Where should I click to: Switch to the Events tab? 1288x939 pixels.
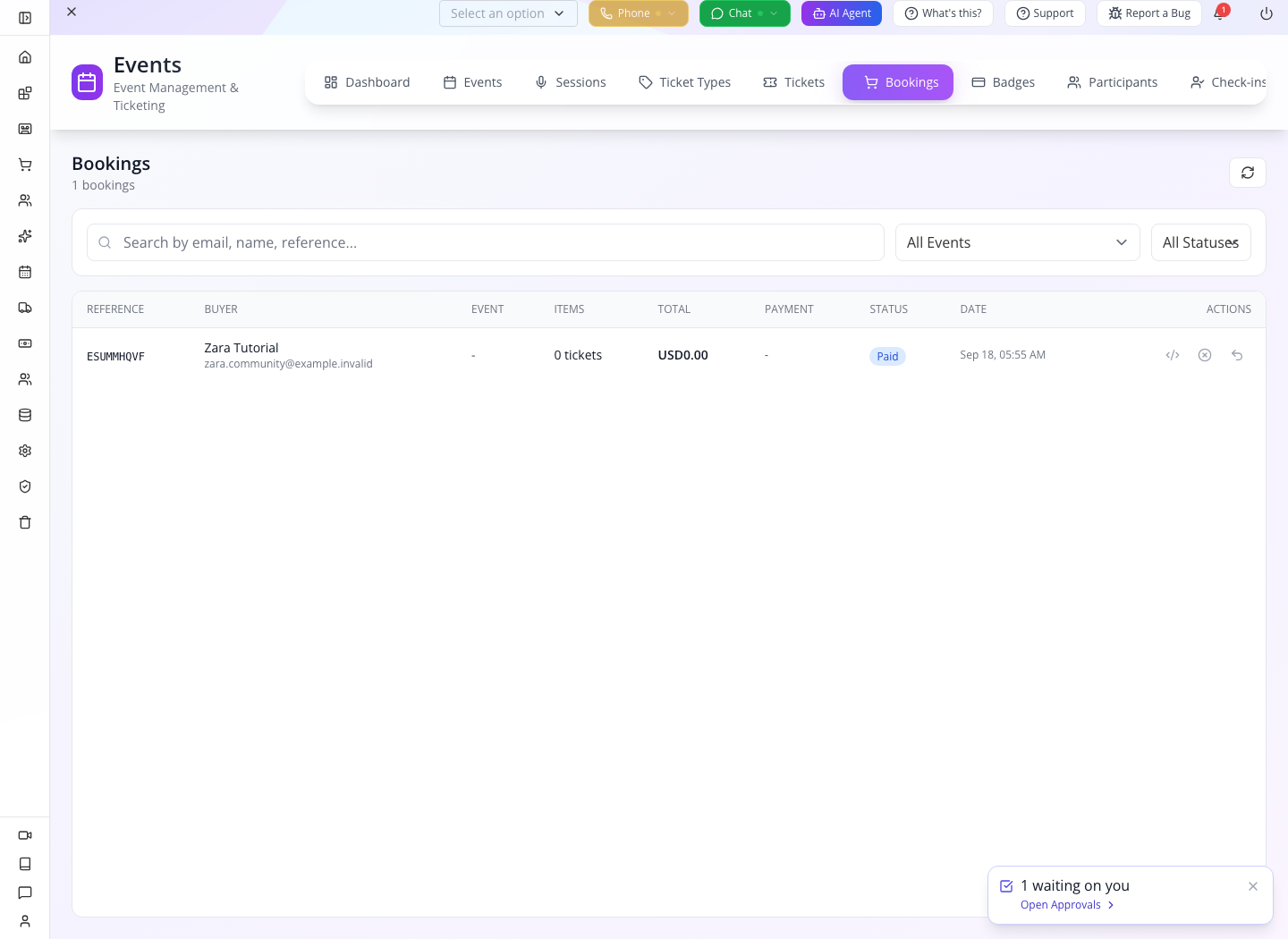(472, 82)
